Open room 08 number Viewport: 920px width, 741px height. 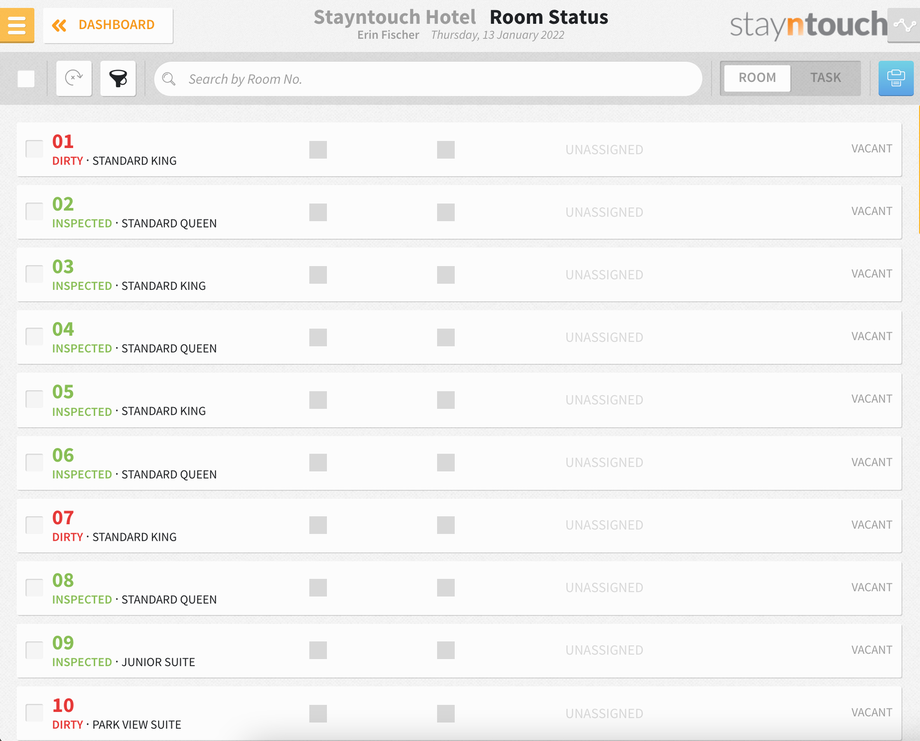pos(63,580)
